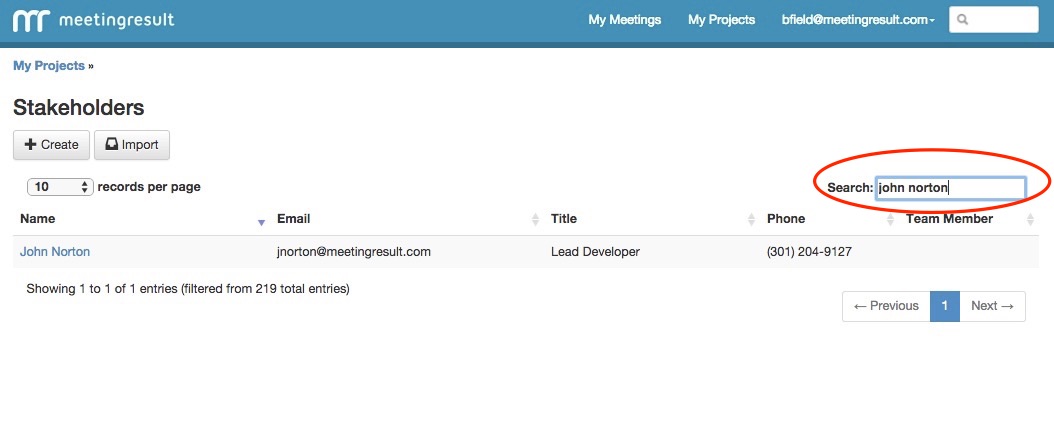
Task: Click the My Projects breadcrumb link
Action: (x=48, y=66)
